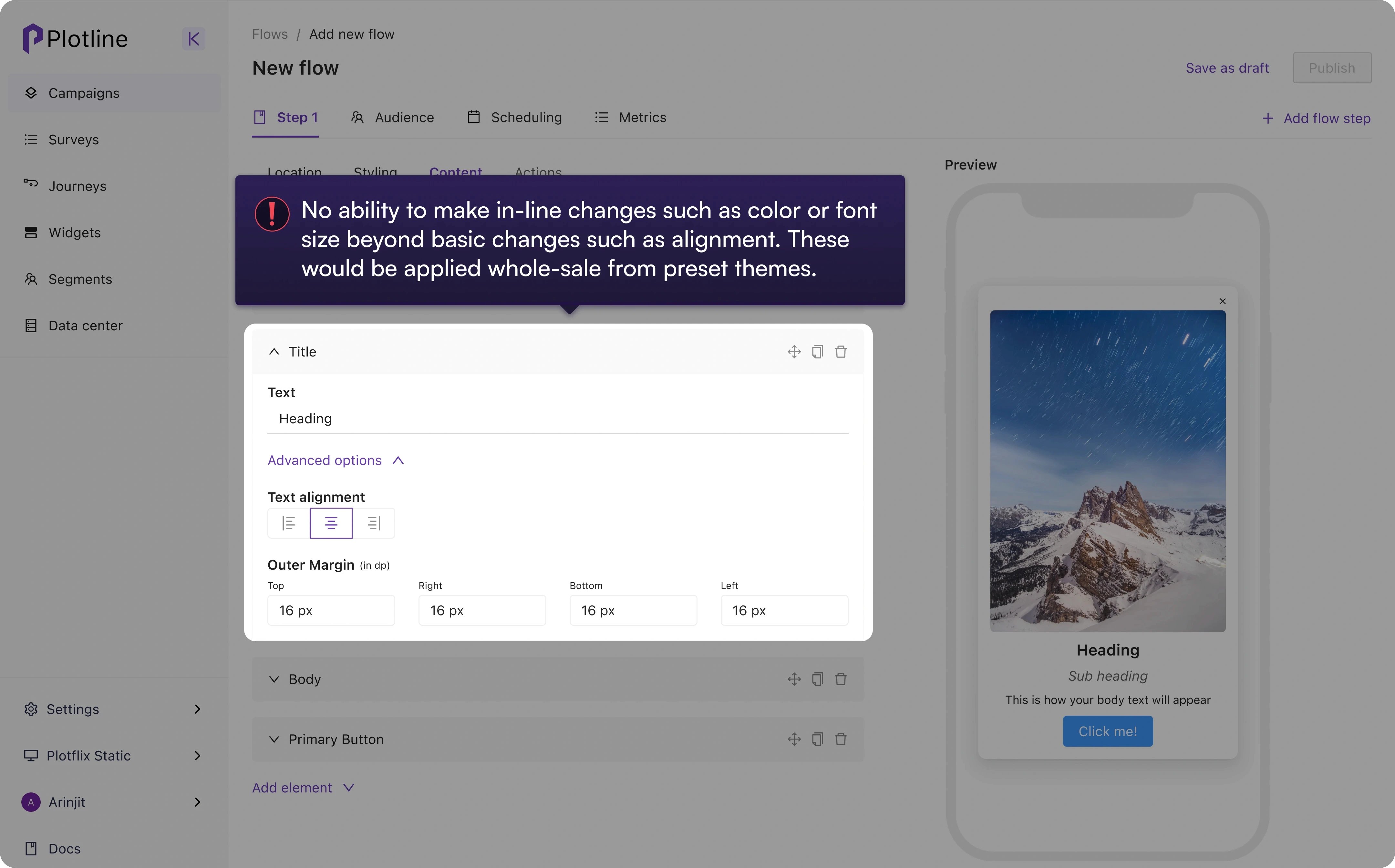Viewport: 1395px width, 868px height.
Task: Collapse the Advanced options section
Action: coord(336,460)
